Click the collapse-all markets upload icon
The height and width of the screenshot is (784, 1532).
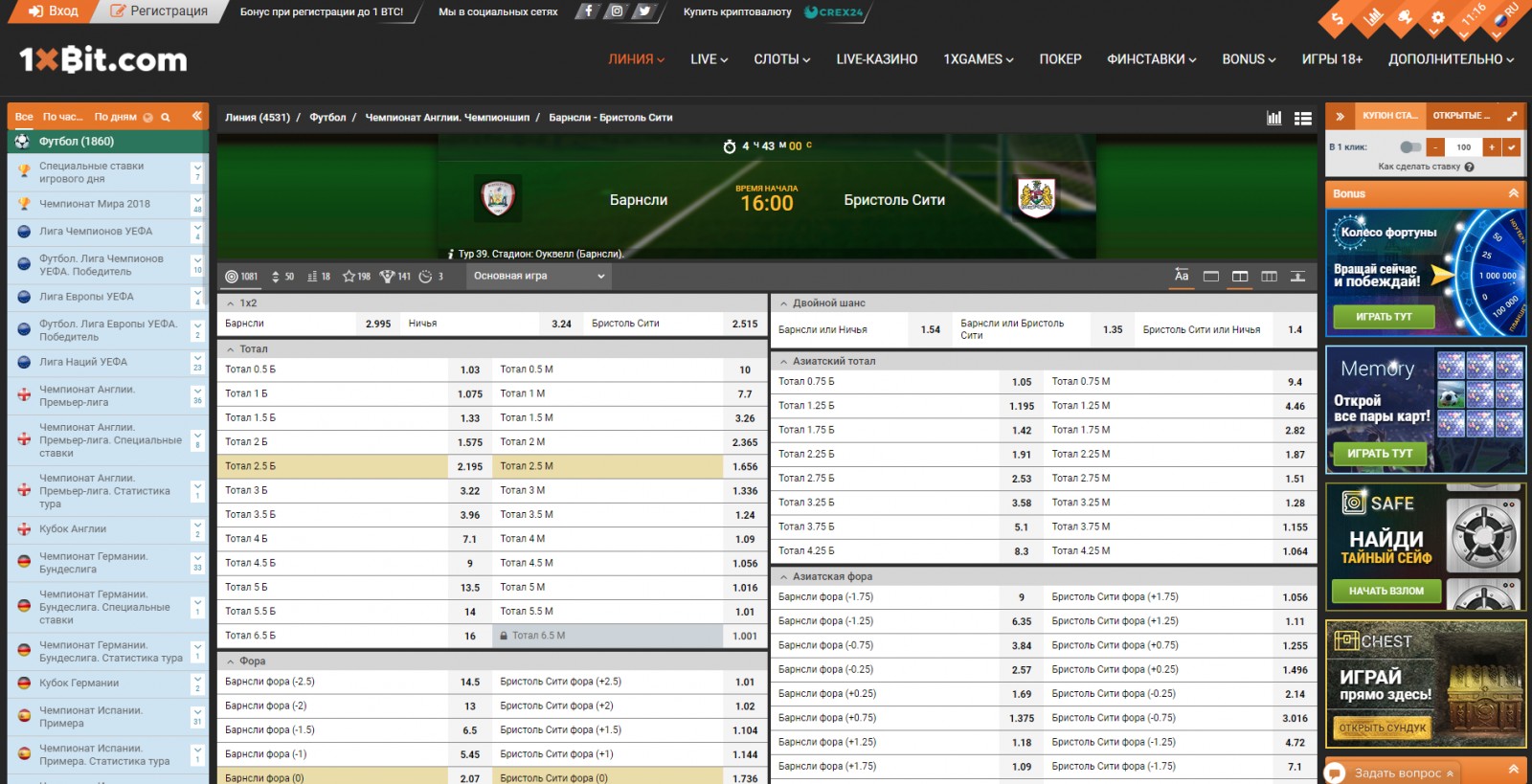[1297, 276]
